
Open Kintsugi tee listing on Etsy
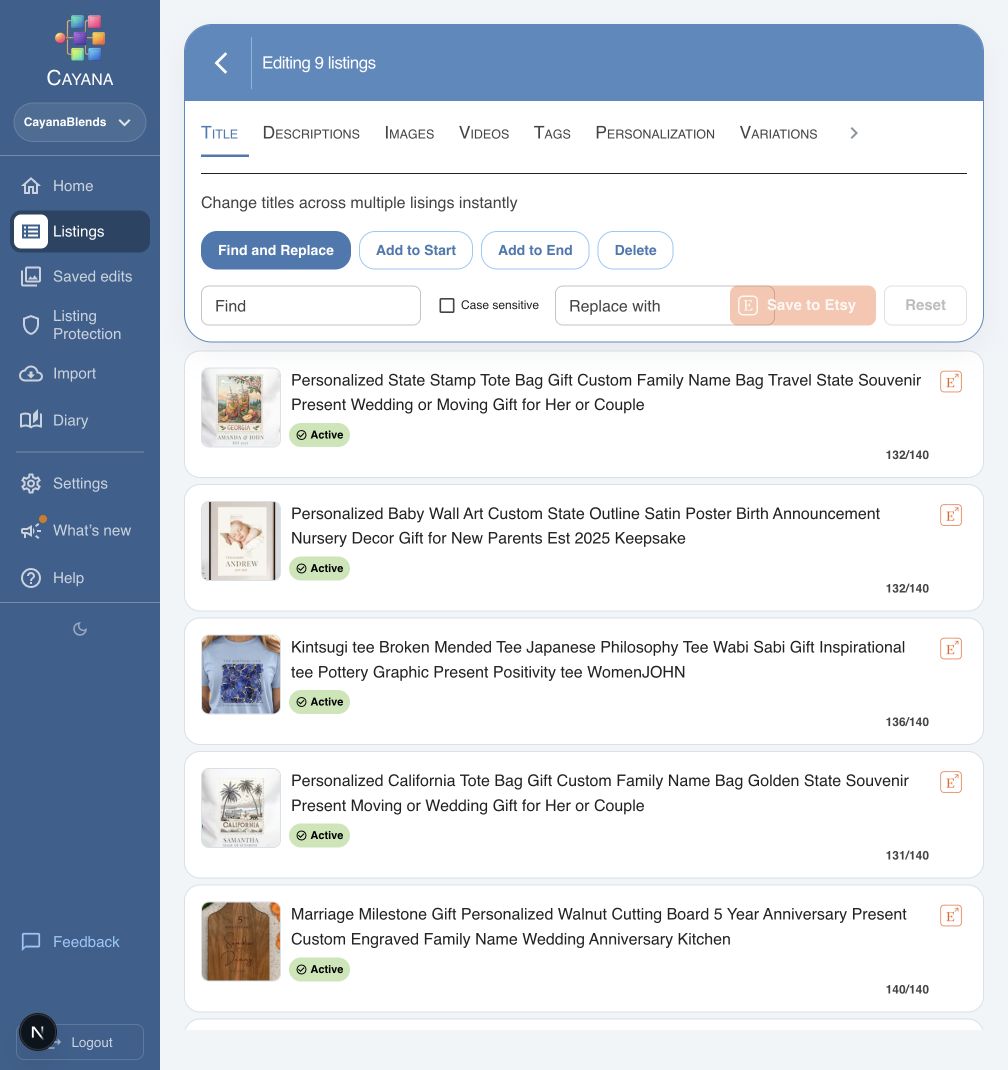point(951,648)
